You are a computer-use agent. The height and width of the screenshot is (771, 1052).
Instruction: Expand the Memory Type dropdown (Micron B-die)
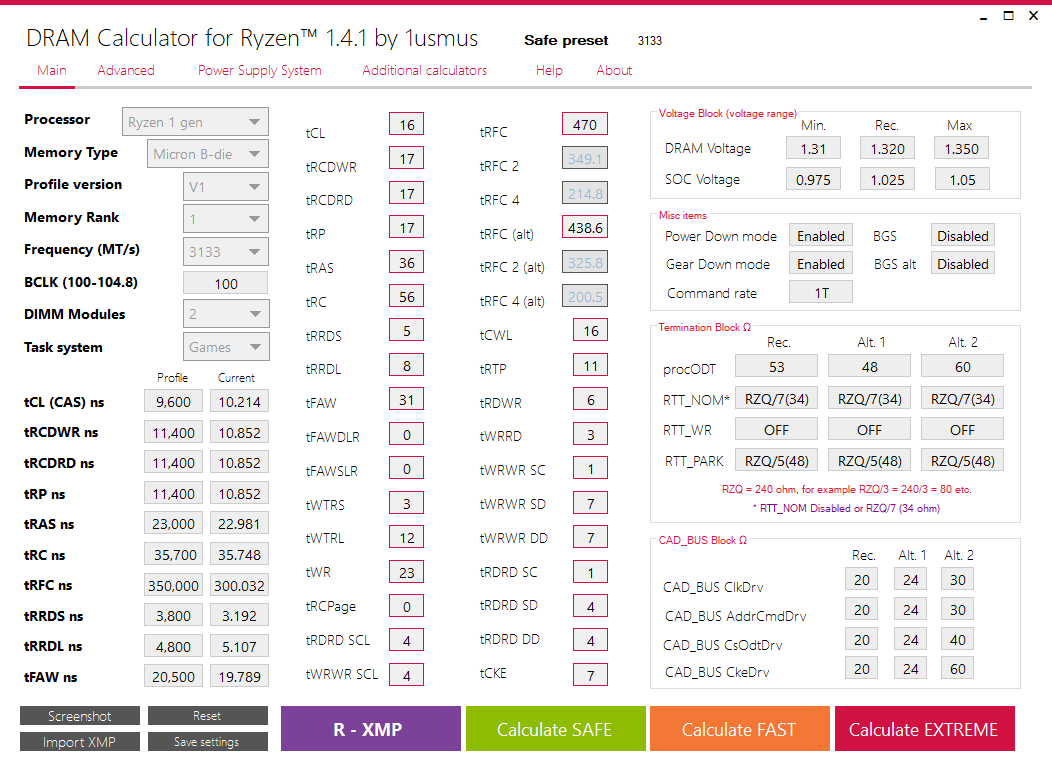click(208, 154)
